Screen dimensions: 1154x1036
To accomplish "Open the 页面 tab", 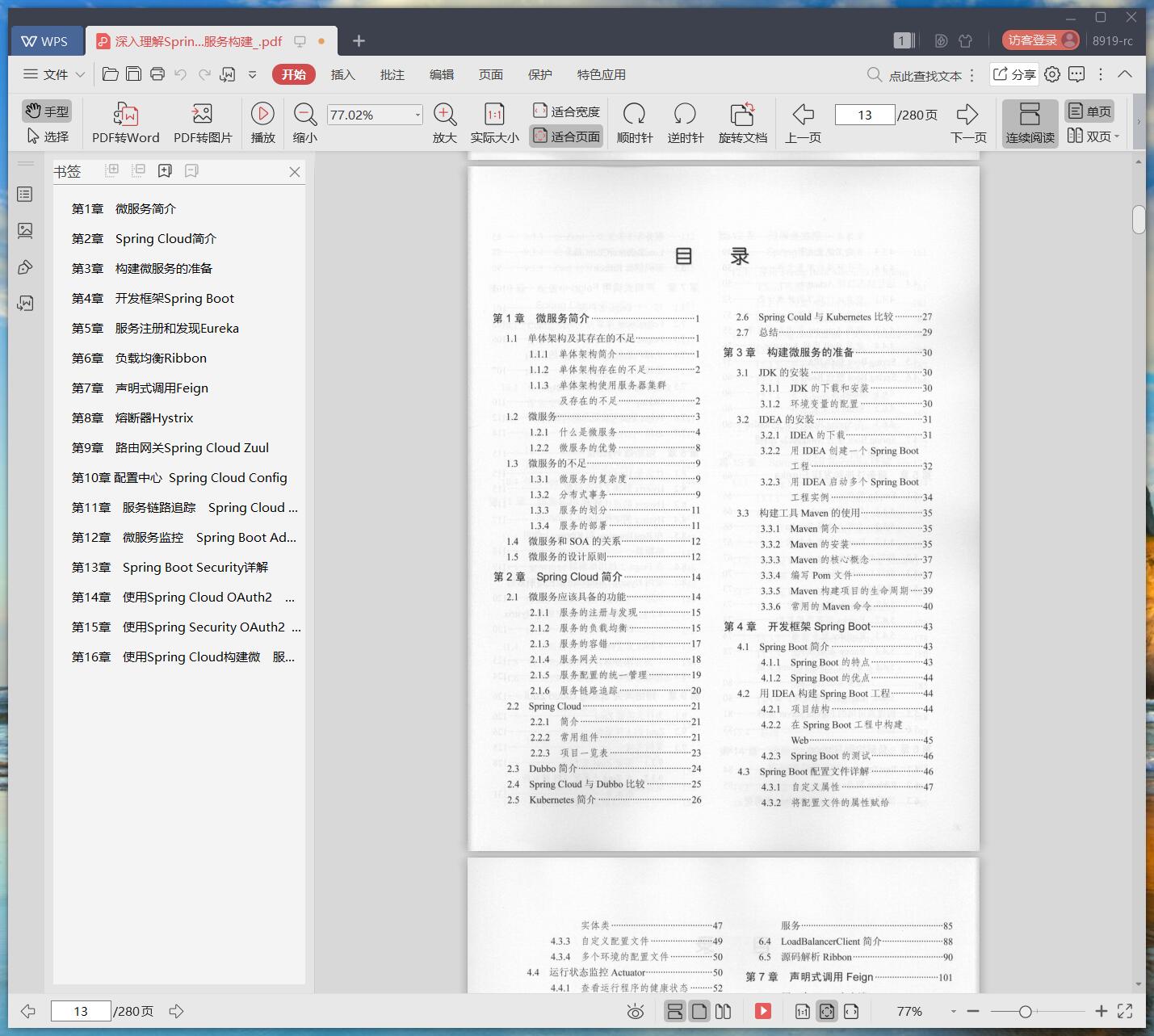I will click(491, 74).
